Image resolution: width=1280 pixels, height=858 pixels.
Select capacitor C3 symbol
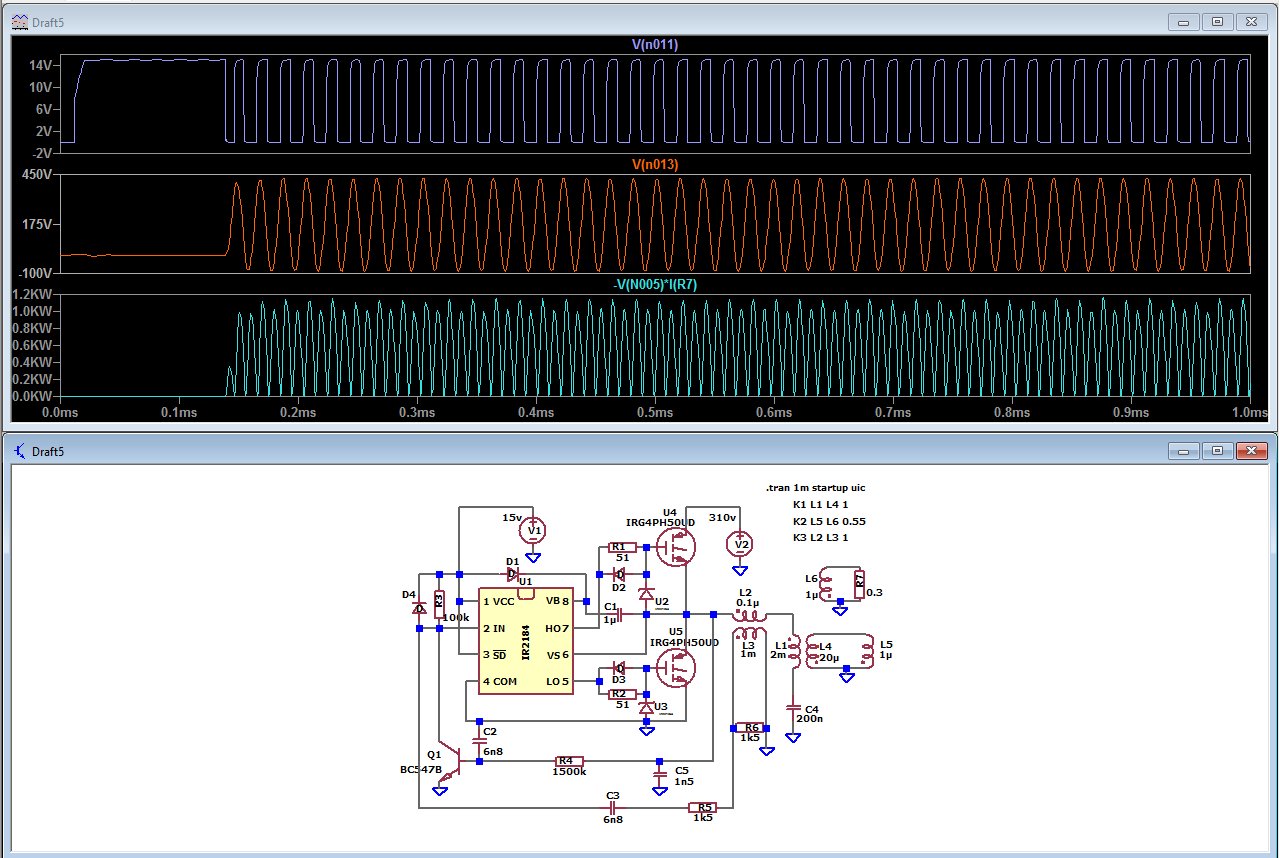click(612, 807)
